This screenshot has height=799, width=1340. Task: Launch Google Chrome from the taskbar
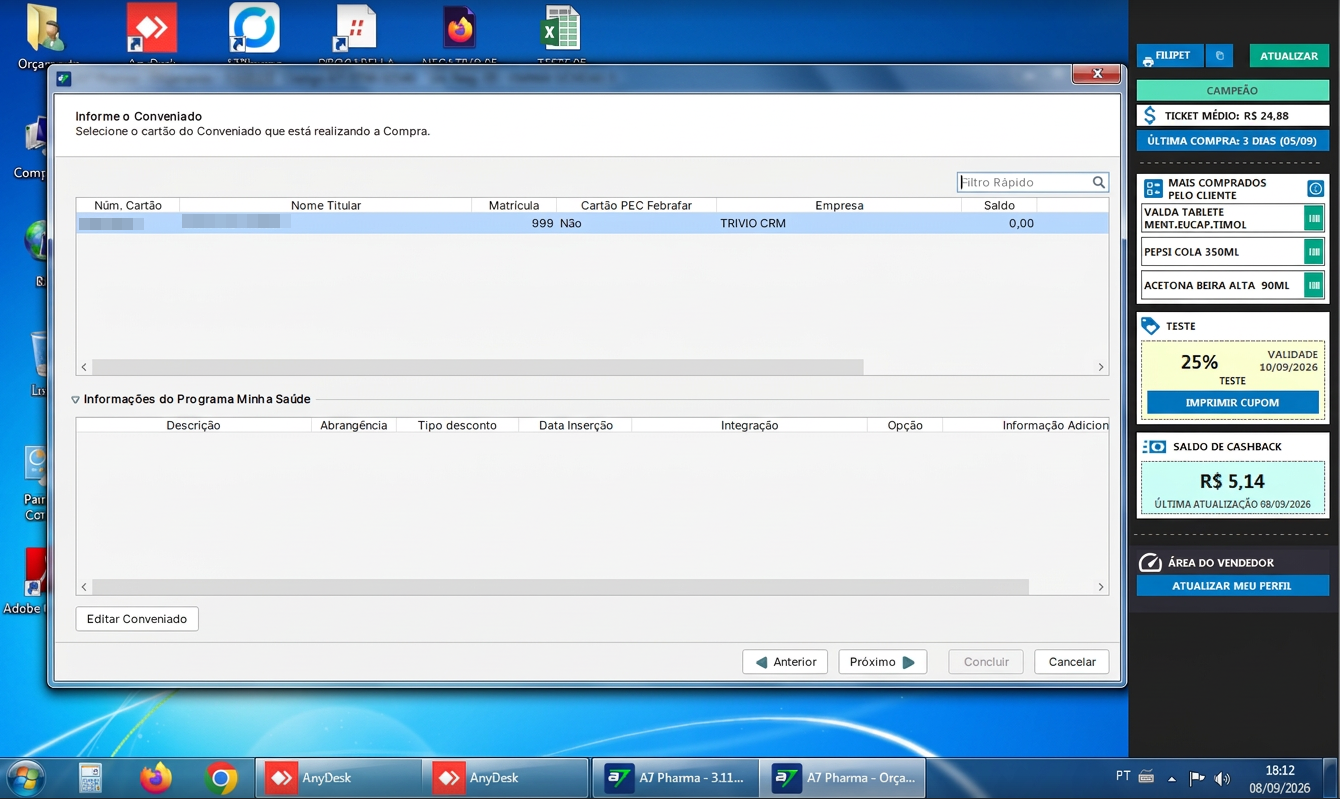pyautogui.click(x=221, y=777)
